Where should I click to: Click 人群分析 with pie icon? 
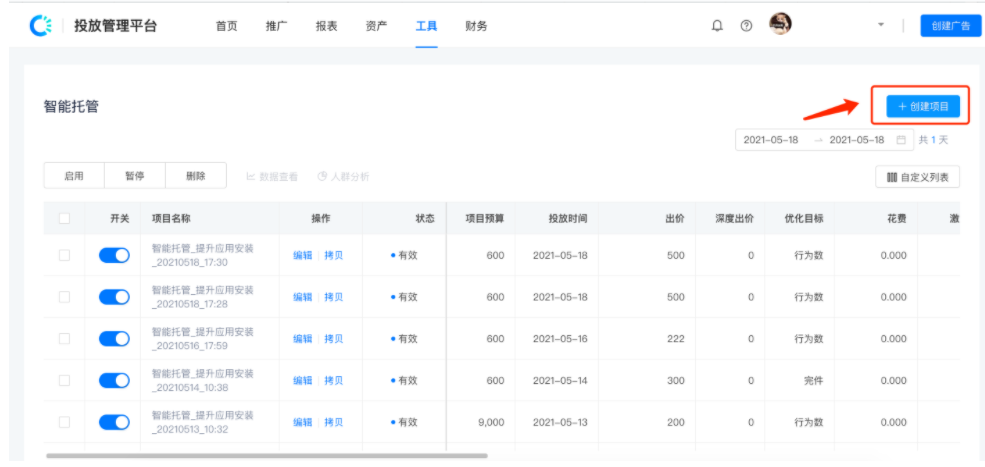click(x=343, y=177)
